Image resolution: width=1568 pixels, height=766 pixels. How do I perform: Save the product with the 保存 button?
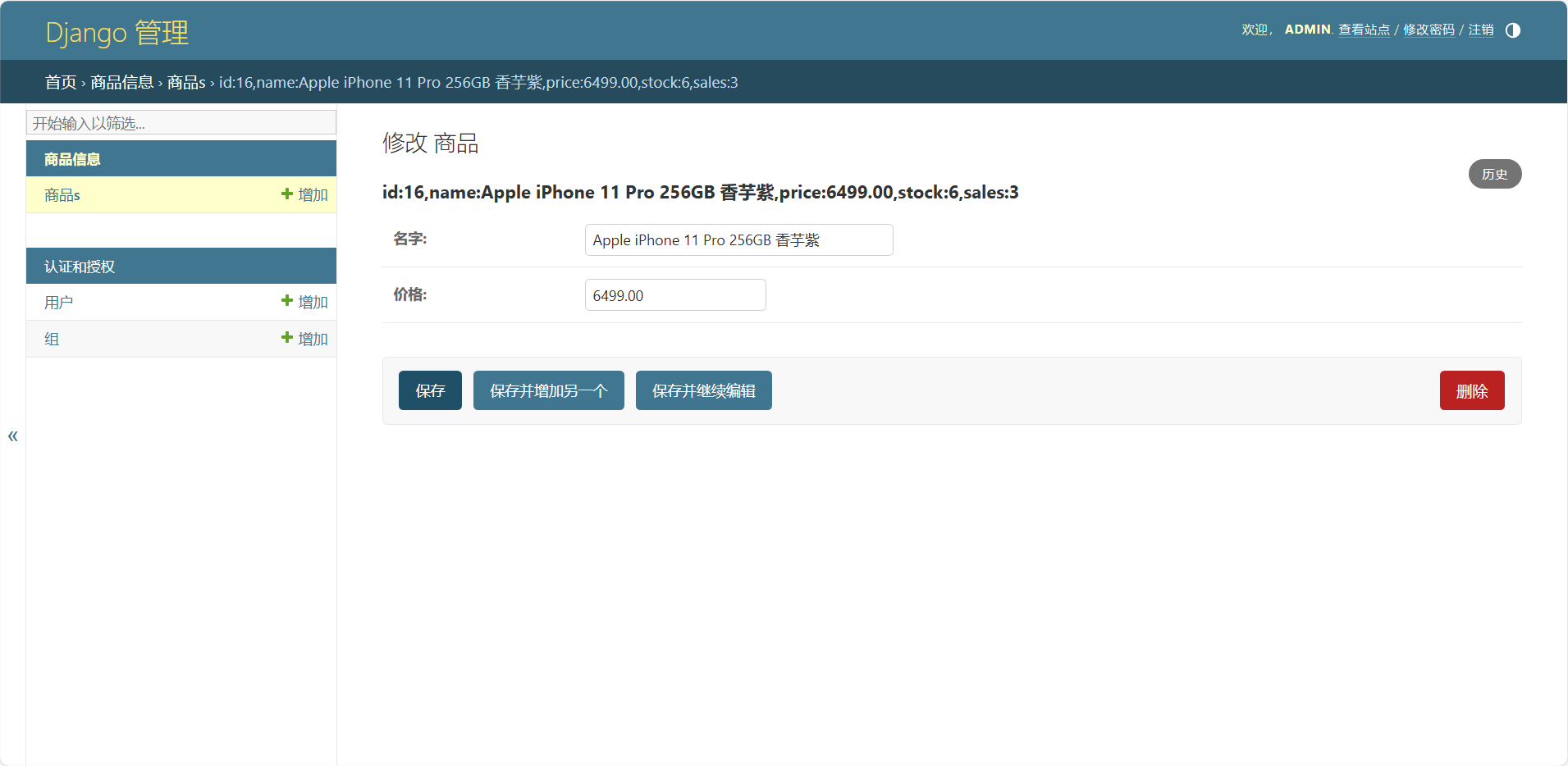point(430,390)
